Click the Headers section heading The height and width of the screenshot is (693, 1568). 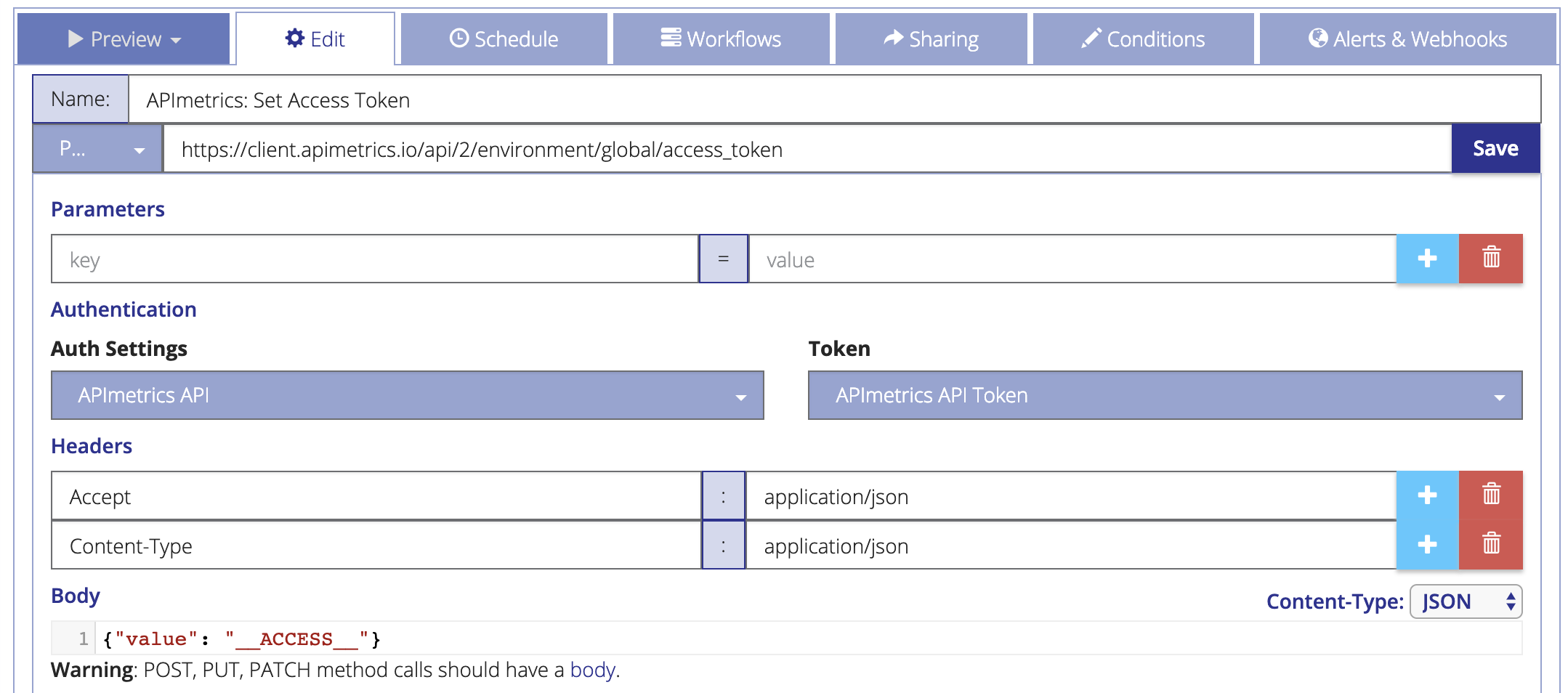[x=92, y=446]
